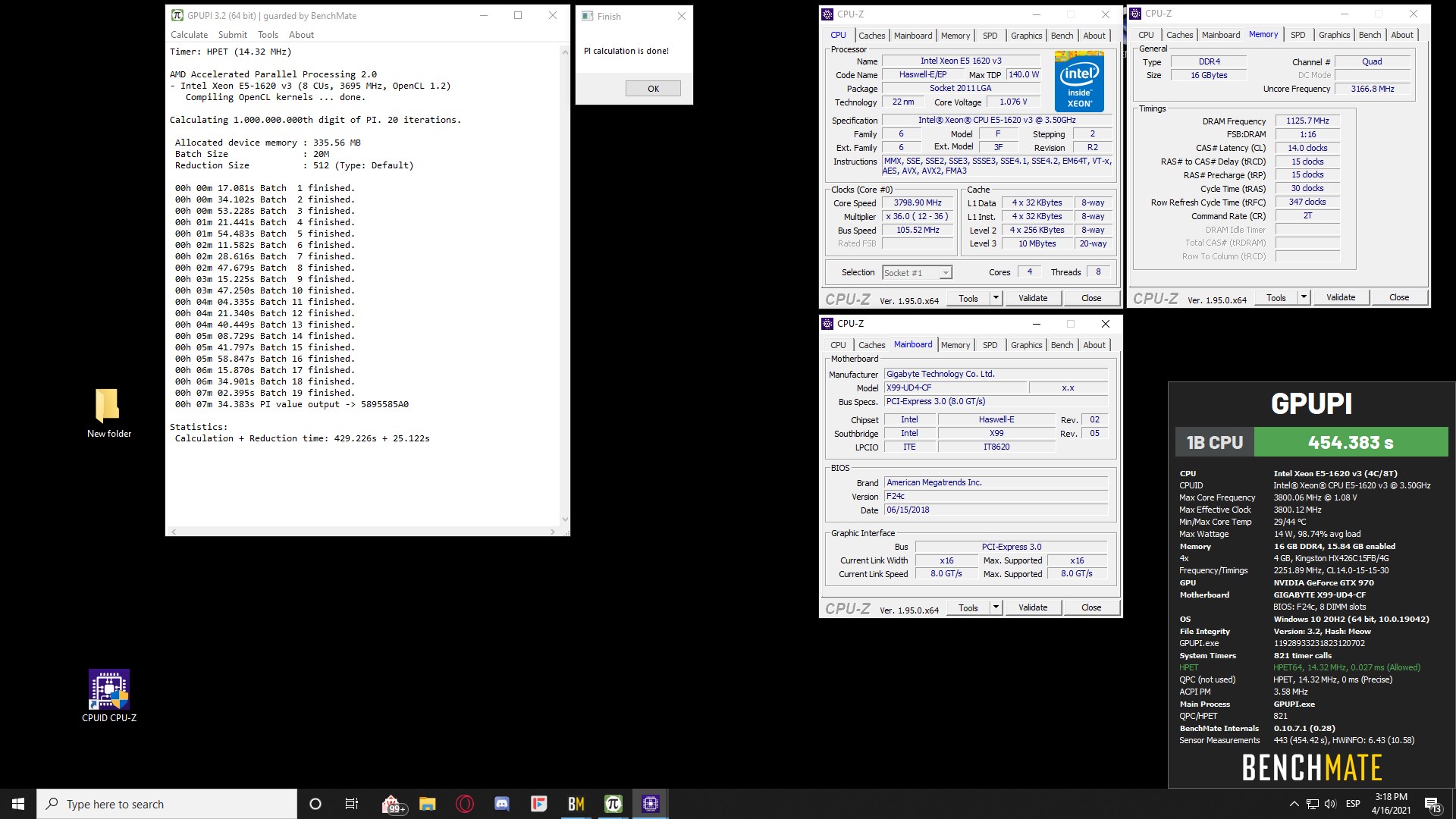Open the Tools menu in GPUPI

coord(268,35)
